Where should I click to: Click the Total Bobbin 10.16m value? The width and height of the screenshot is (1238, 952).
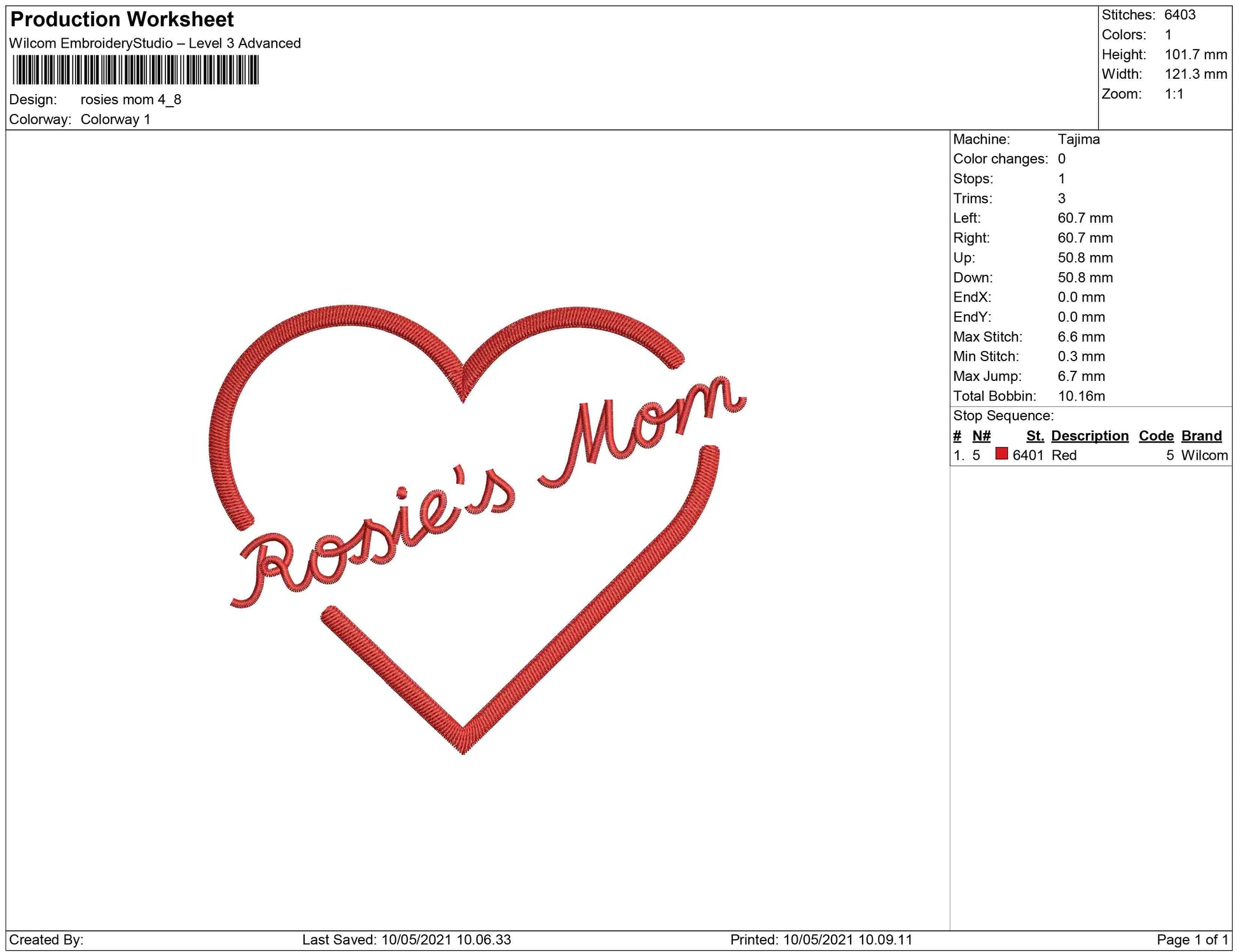coord(1081,396)
